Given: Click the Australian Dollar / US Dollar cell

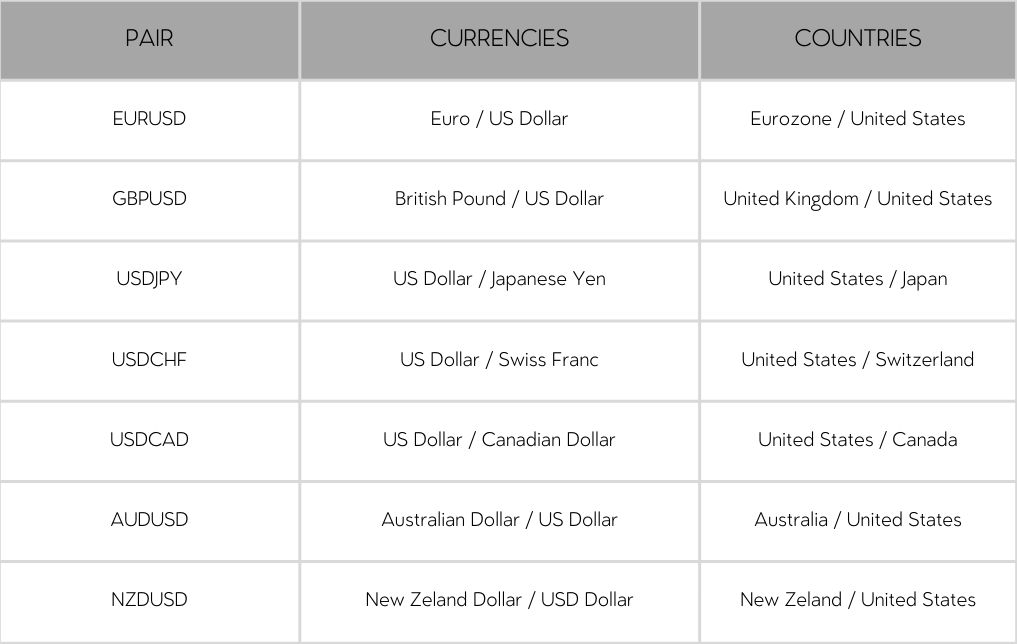Looking at the screenshot, I should click(499, 519).
